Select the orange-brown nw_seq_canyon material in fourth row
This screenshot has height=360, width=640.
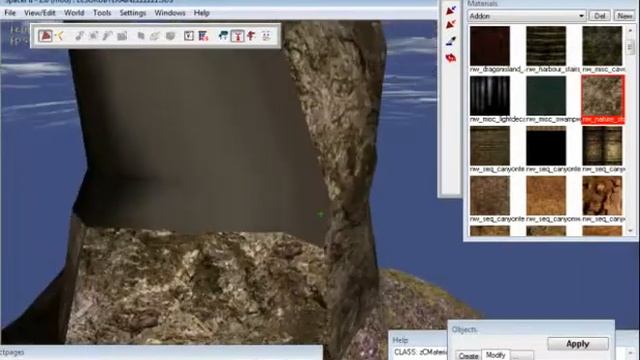546,196
